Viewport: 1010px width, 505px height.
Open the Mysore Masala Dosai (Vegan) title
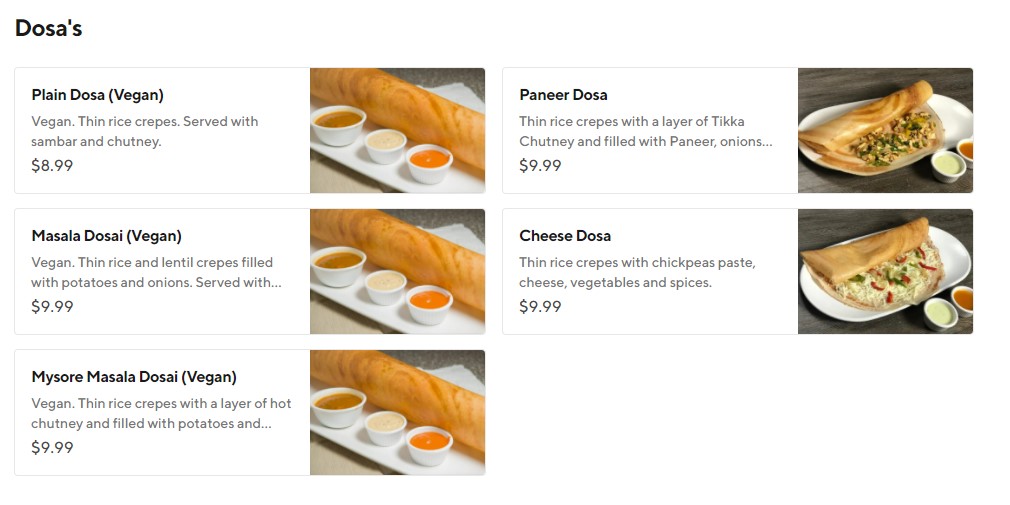[x=134, y=377]
